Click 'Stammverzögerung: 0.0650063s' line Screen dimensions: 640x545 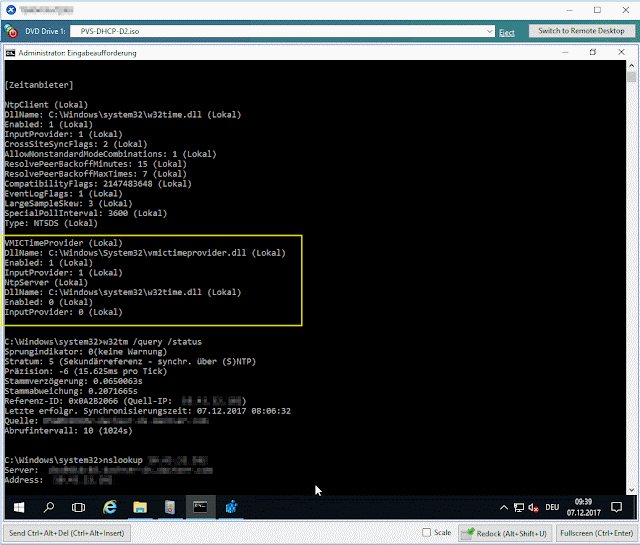(74, 381)
